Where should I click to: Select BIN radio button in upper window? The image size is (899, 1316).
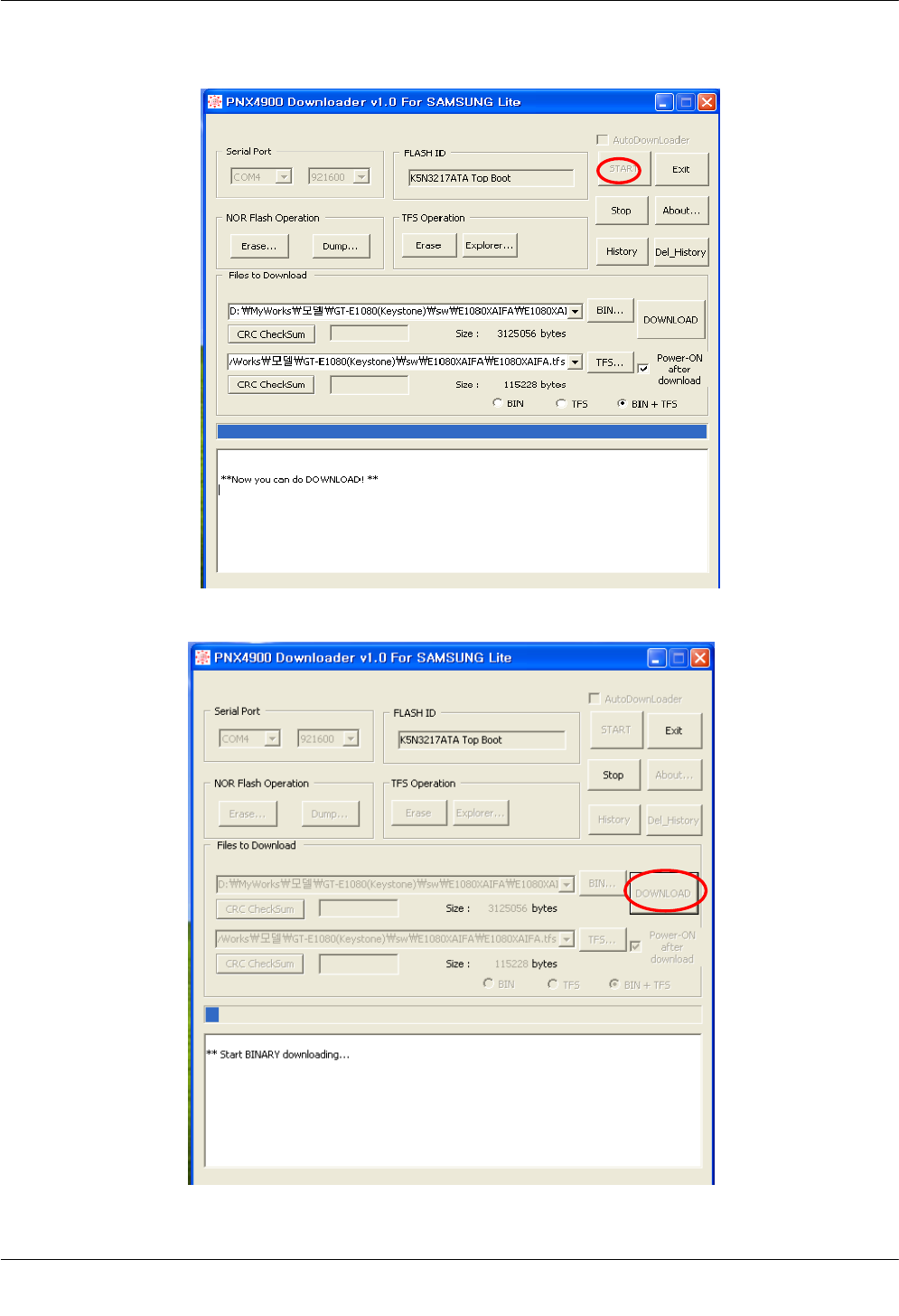498,403
